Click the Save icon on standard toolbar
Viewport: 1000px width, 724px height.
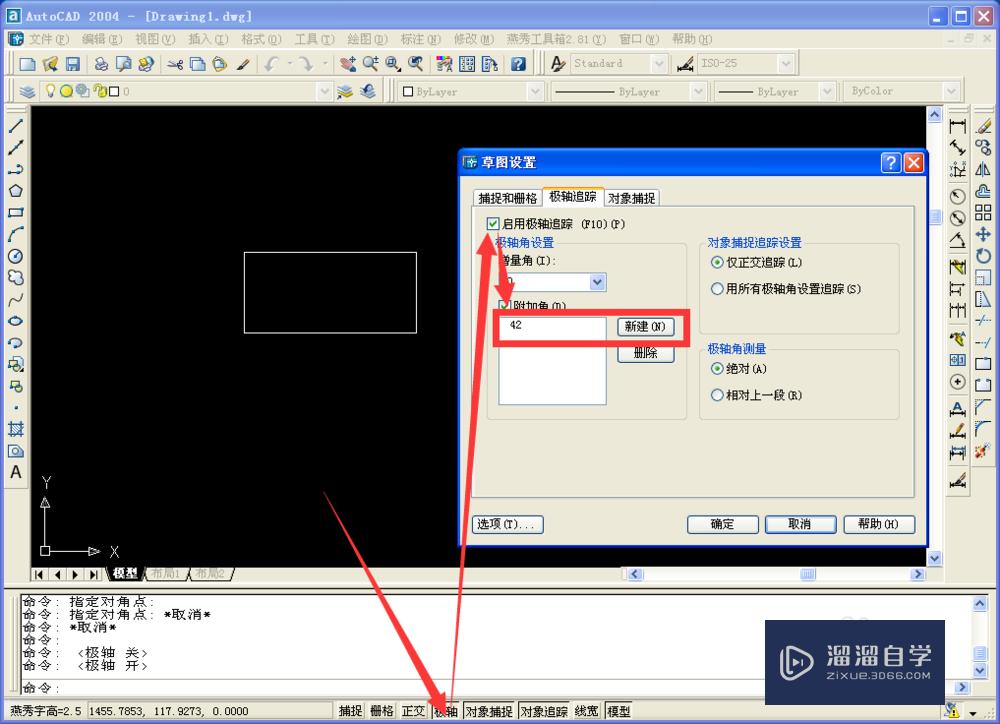click(x=73, y=63)
